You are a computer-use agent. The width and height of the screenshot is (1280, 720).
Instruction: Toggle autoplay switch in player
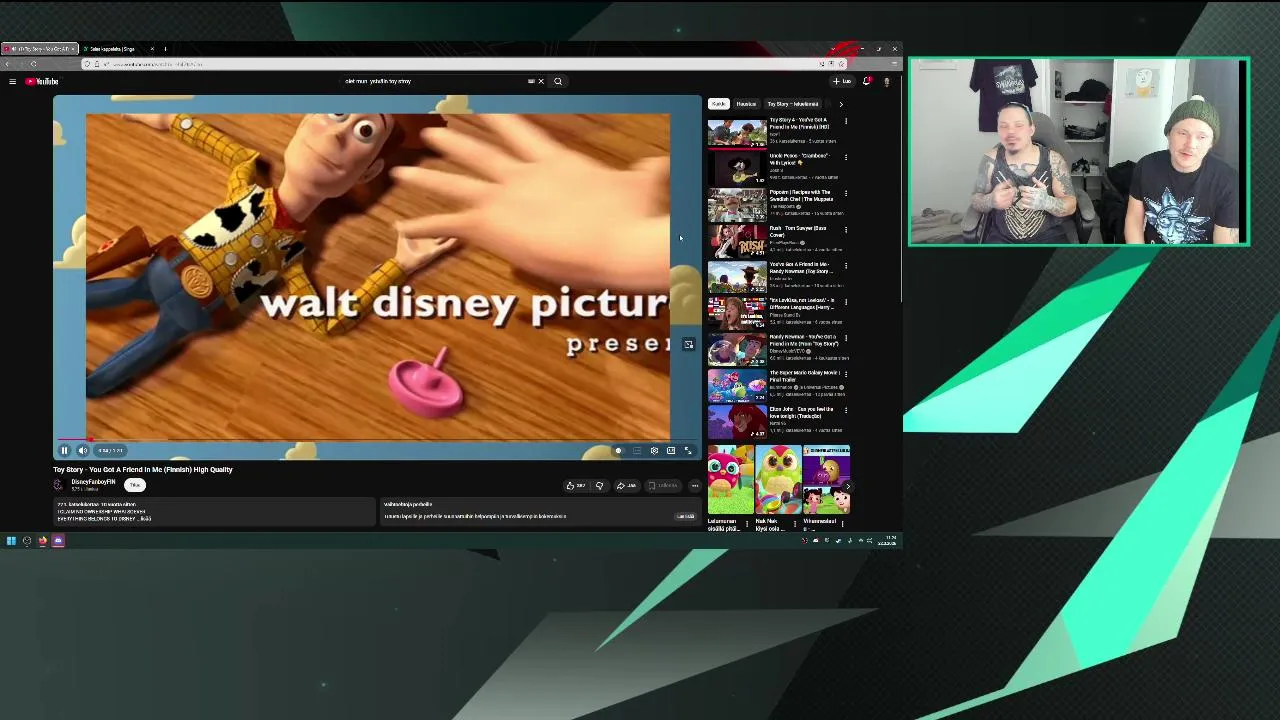(618, 450)
